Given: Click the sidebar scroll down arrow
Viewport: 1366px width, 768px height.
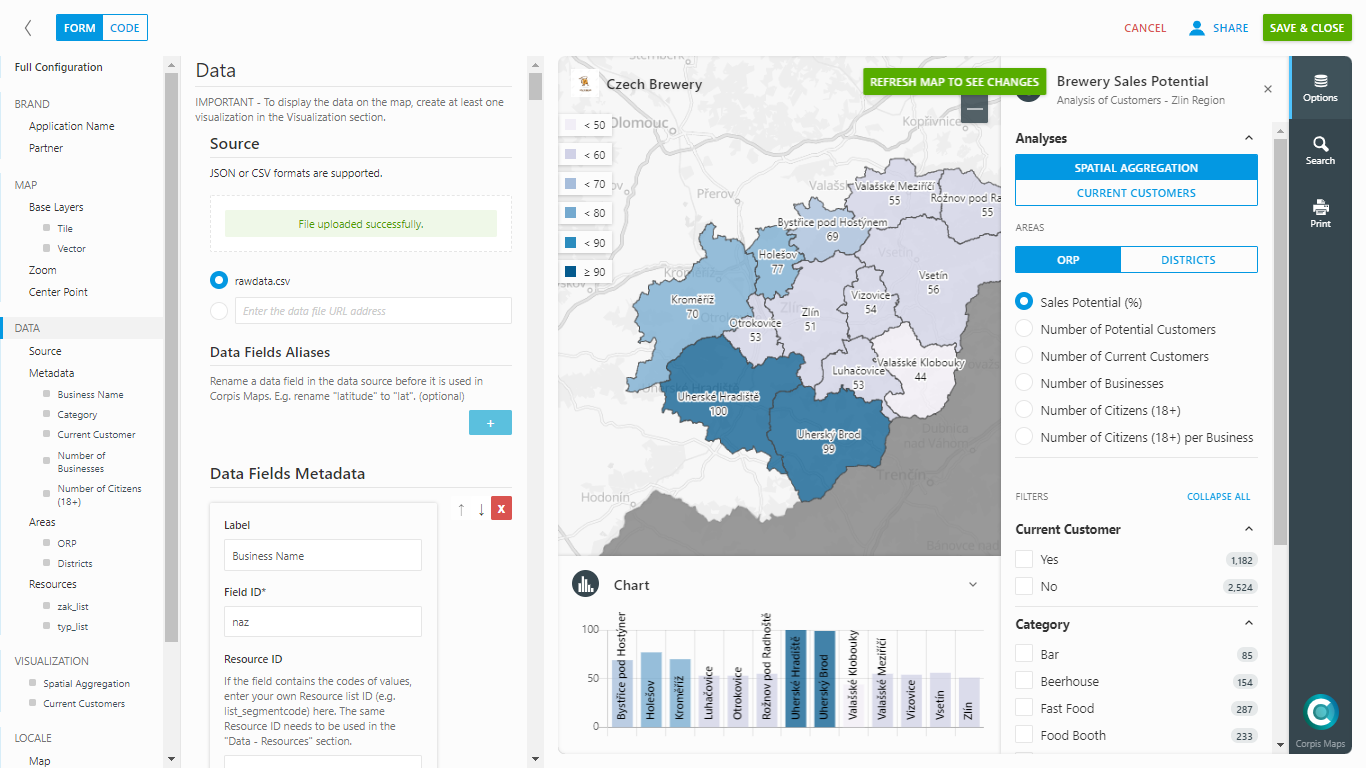Looking at the screenshot, I should tap(171, 760).
